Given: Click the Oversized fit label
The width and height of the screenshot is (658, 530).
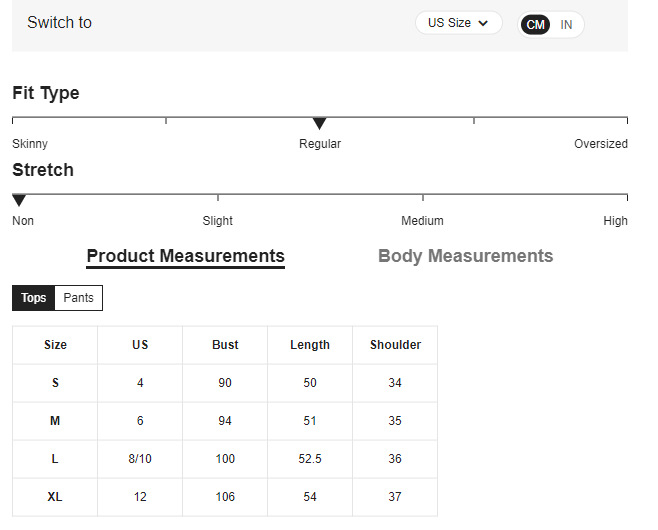Looking at the screenshot, I should [x=600, y=144].
